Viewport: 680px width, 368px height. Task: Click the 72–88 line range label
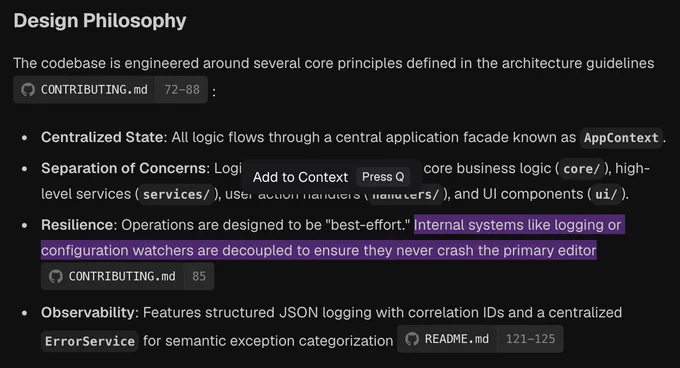[x=182, y=90]
